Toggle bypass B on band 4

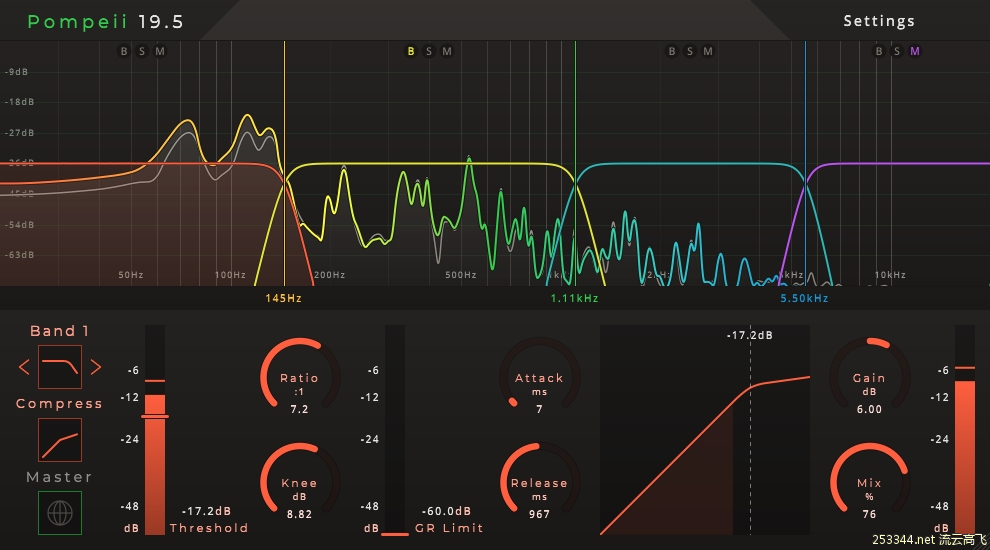coord(879,51)
